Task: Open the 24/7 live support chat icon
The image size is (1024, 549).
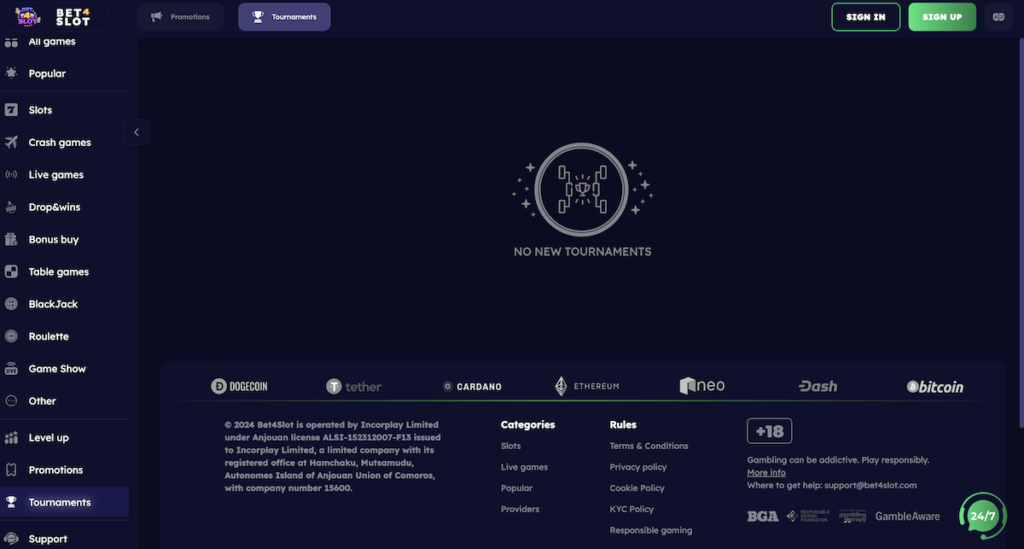Action: (982, 516)
